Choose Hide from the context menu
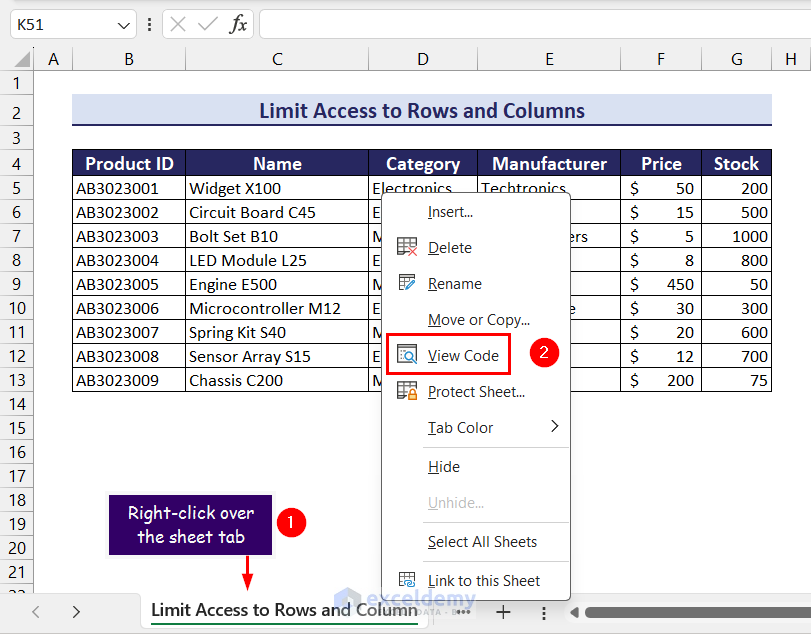The width and height of the screenshot is (811, 634). (x=476, y=467)
